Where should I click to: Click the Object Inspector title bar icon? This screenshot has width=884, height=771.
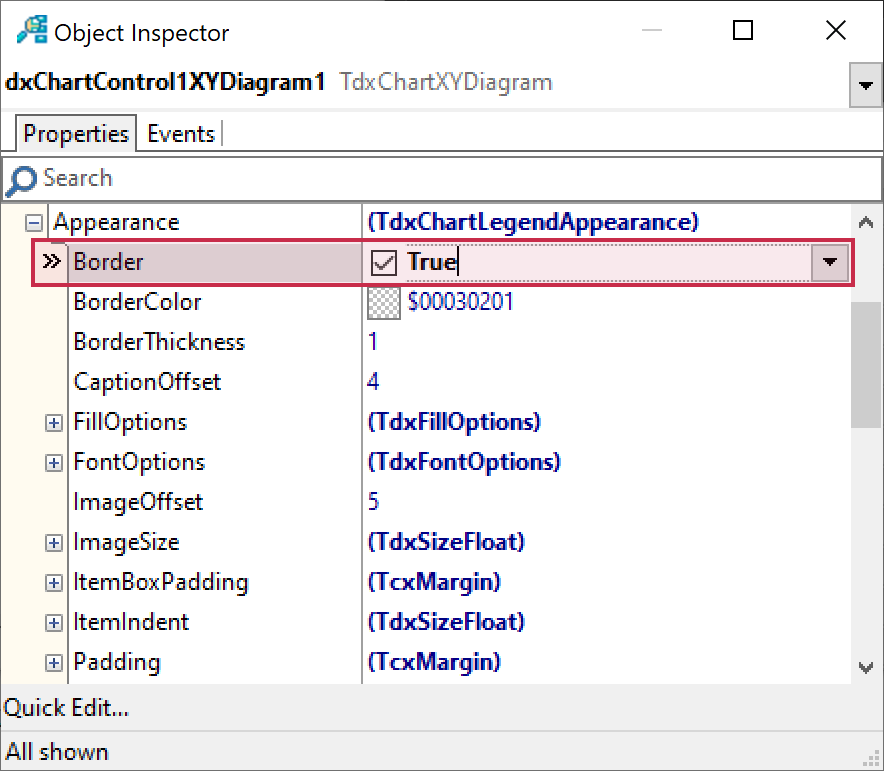[31, 31]
